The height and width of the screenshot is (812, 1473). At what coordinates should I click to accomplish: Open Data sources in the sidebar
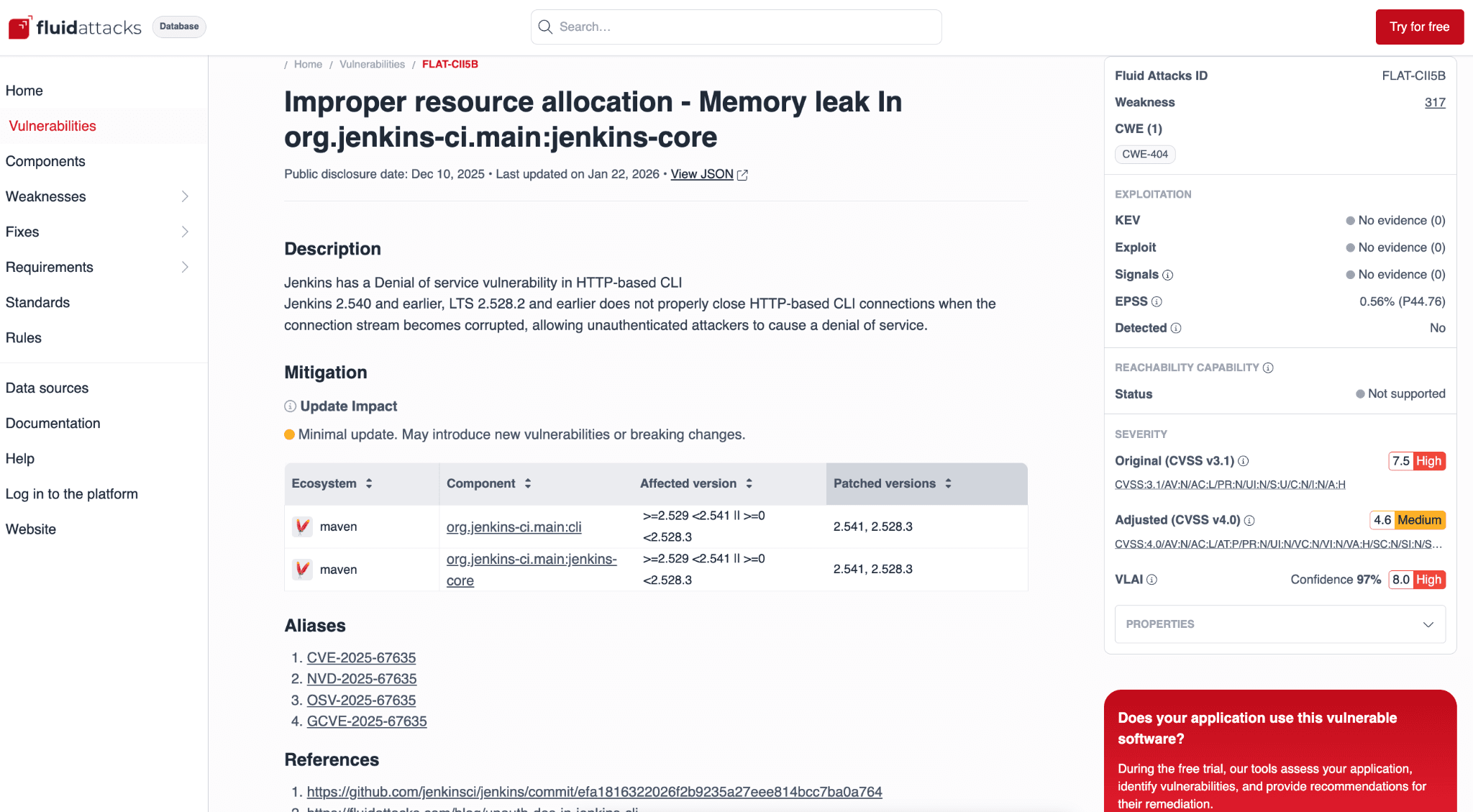pyautogui.click(x=47, y=388)
